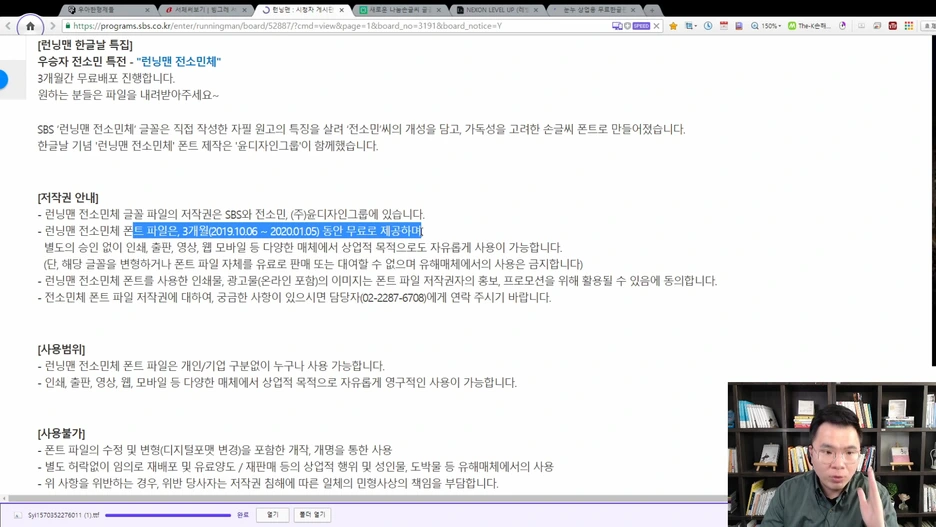
Task: Go to the browser home page icon
Action: pos(30,26)
